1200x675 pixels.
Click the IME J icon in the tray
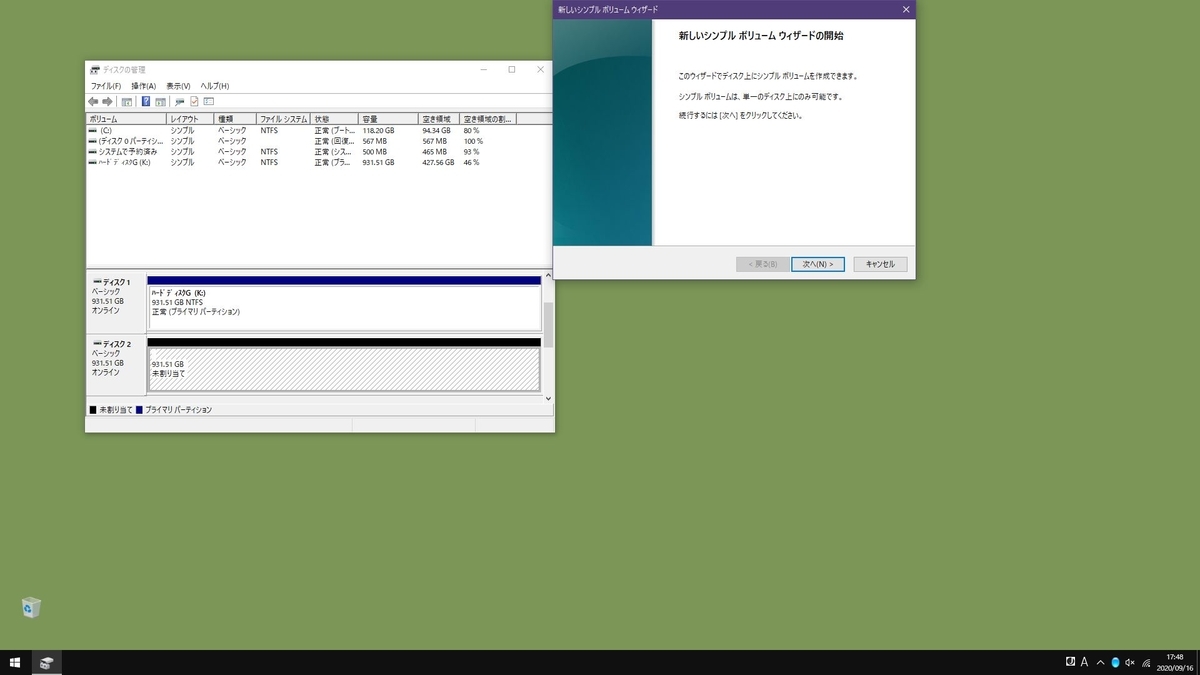coord(1070,661)
